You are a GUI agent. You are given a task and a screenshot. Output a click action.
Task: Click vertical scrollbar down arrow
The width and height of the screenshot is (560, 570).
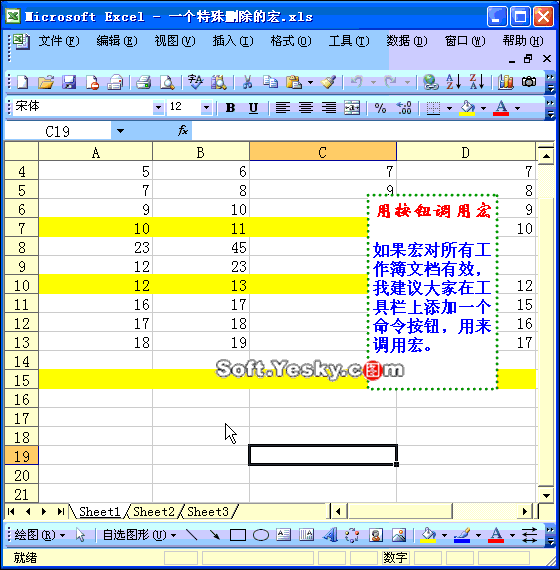click(x=546, y=495)
